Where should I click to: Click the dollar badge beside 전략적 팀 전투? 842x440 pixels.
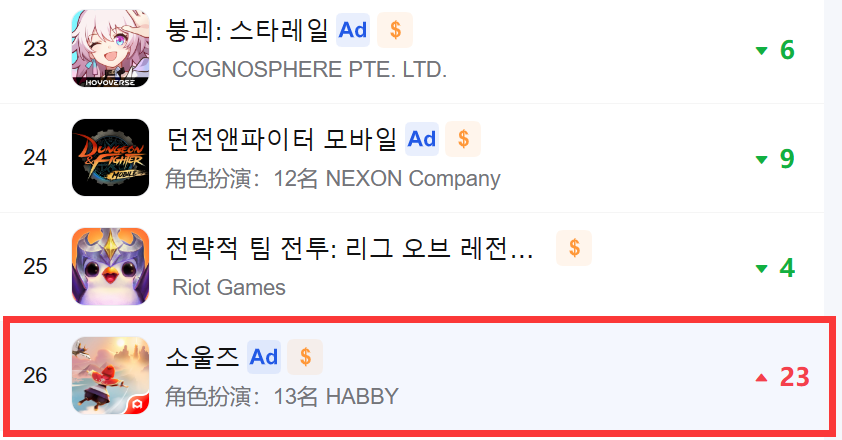point(574,248)
